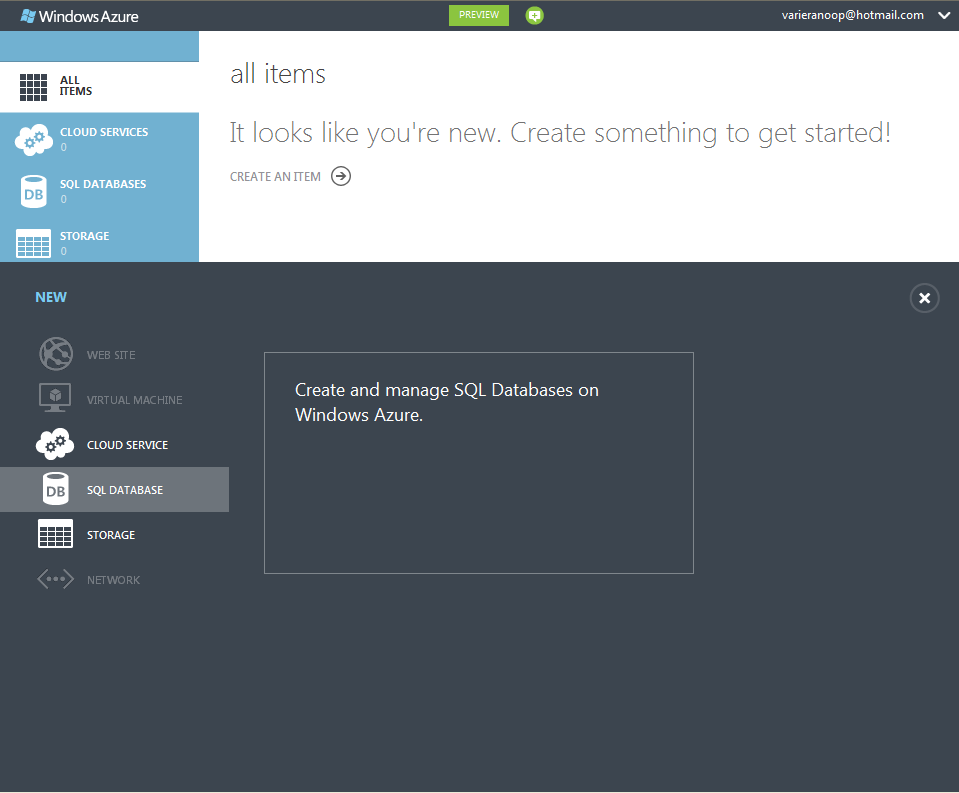Select WEB SITE in the NEW menu
This screenshot has height=793, width=959.
114,355
